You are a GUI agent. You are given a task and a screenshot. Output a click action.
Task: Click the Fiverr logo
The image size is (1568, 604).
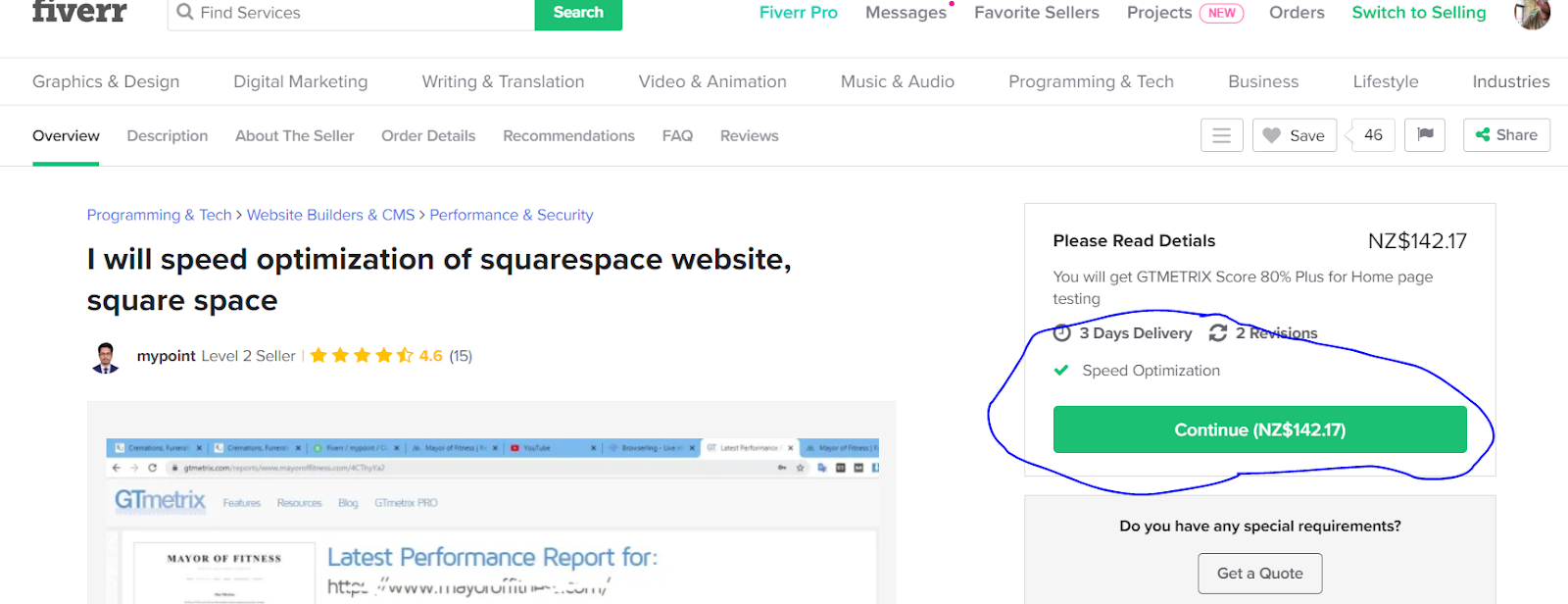[79, 11]
